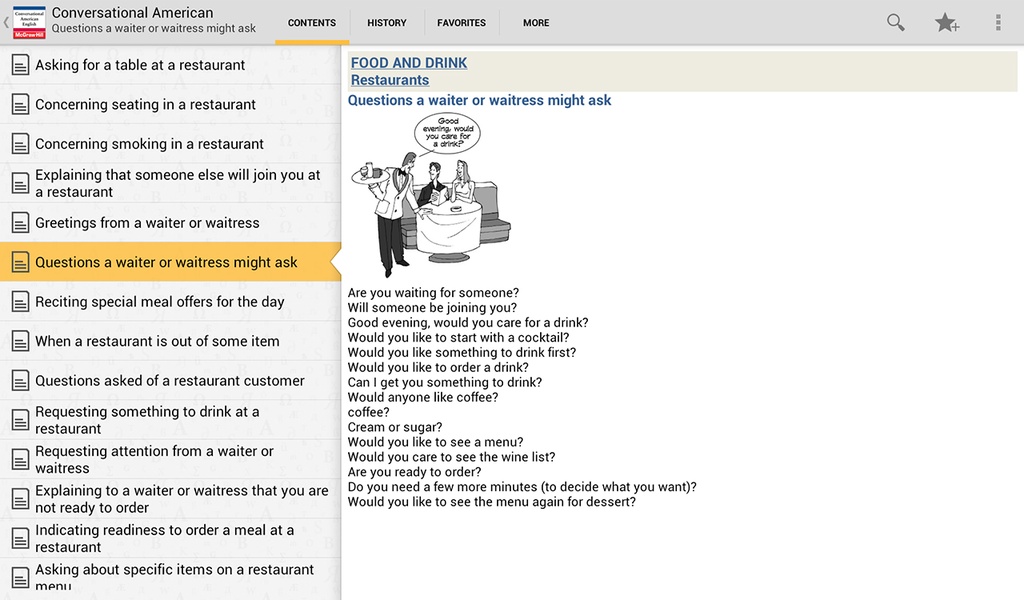Click document icon beside 'Concerning smoking in a restaurant'
This screenshot has width=1024, height=600.
(x=20, y=144)
